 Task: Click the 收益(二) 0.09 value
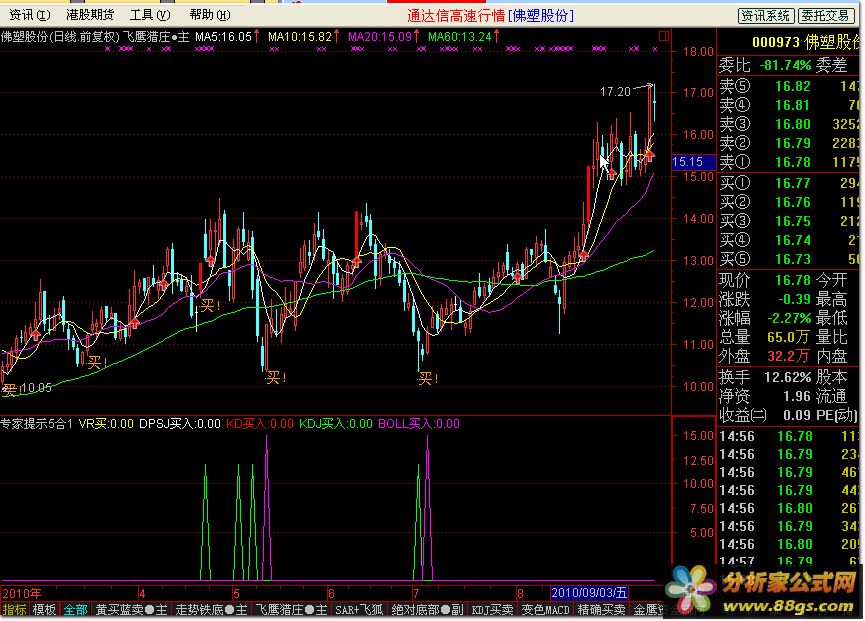[x=797, y=415]
